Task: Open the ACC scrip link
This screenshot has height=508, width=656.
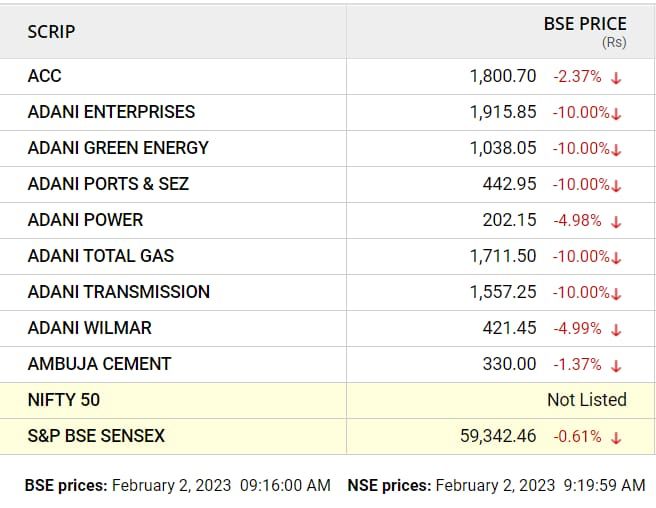Action: click(x=44, y=76)
